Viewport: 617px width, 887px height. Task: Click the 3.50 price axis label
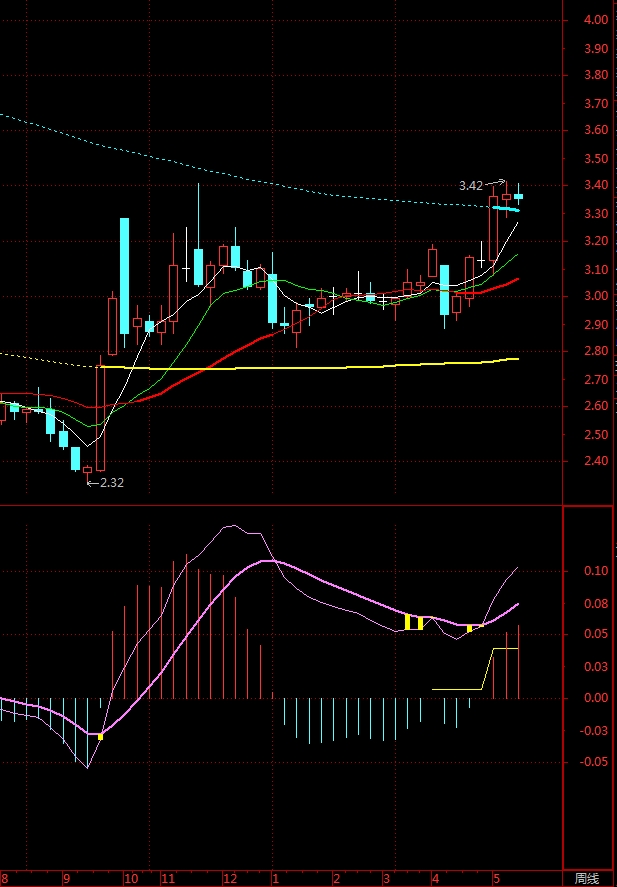pos(596,159)
